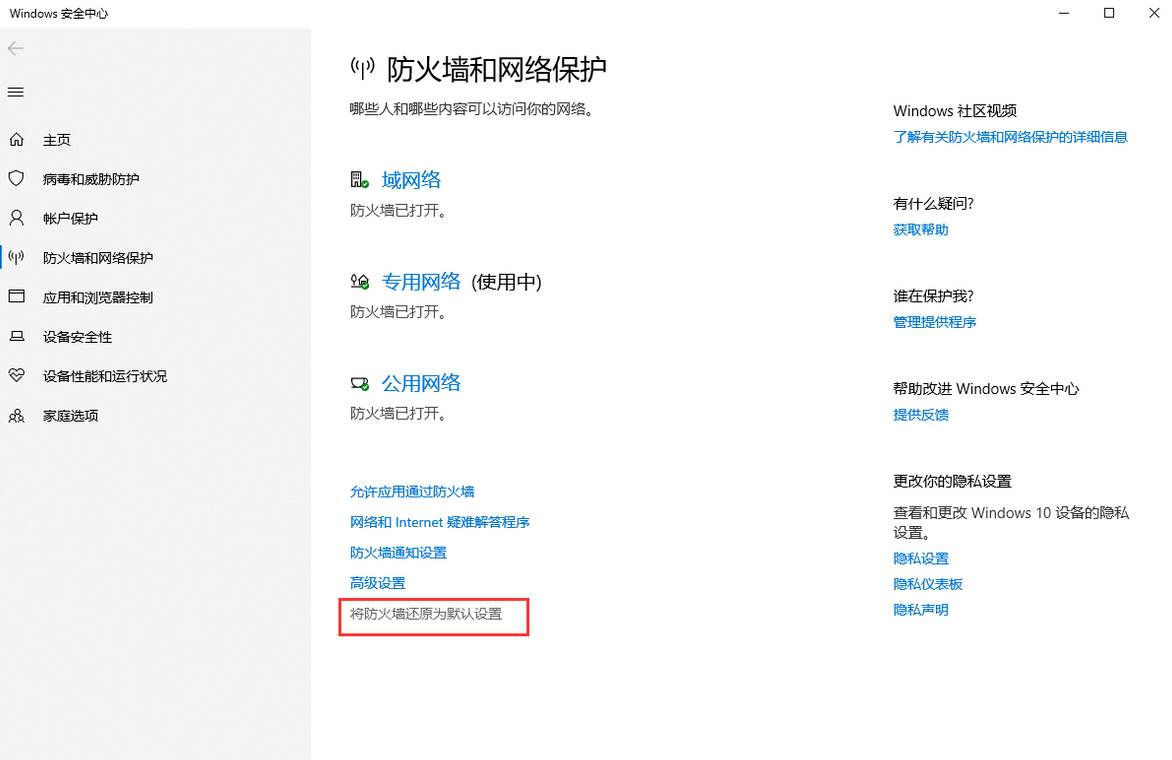Screen dimensions: 1172x760
Task: Click 防火墙已打开。 under 域网络
Action: pyautogui.click(x=398, y=211)
